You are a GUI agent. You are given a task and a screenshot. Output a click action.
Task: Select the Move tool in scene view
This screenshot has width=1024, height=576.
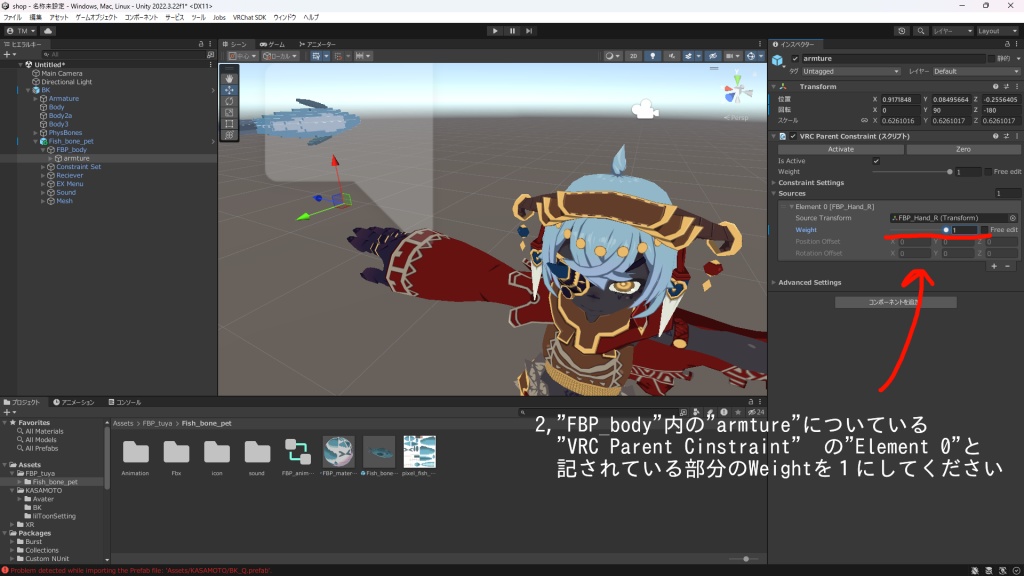229,90
